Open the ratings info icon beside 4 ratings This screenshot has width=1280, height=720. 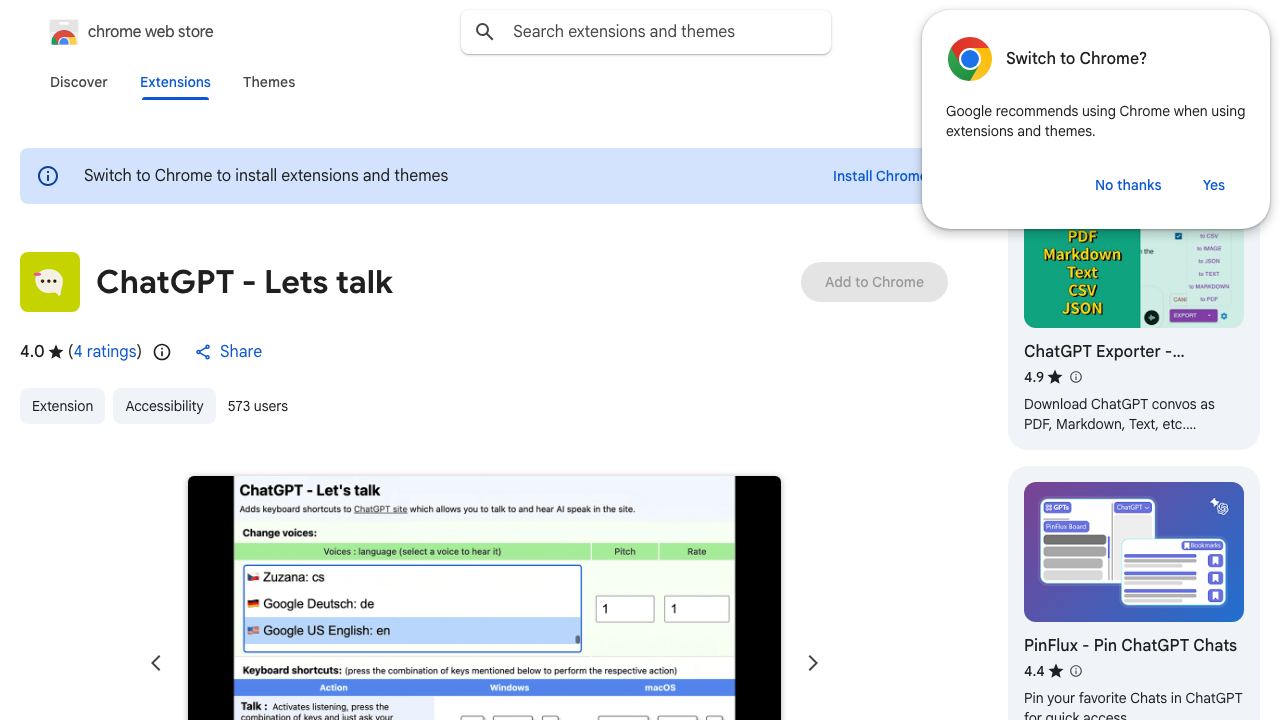[x=162, y=352]
